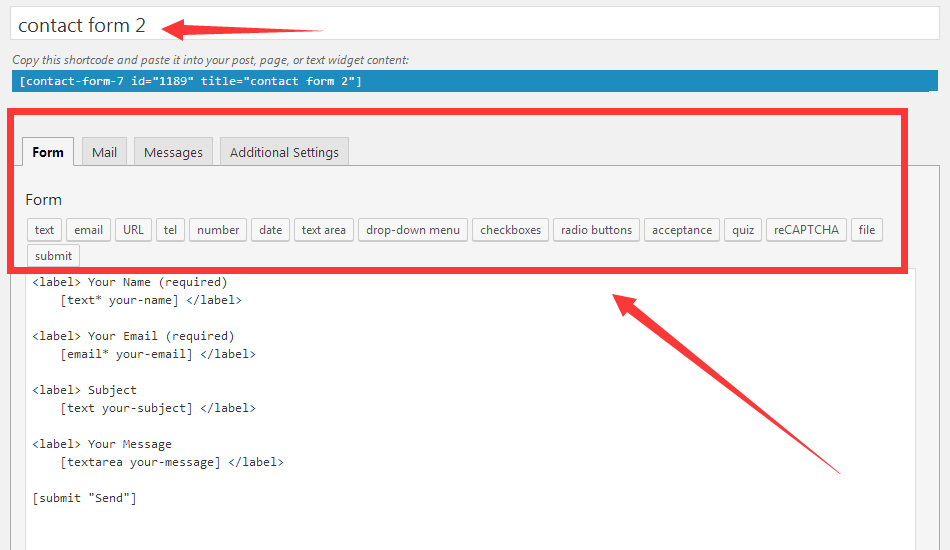
Task: Insert a checkboxes tag
Action: tap(510, 230)
